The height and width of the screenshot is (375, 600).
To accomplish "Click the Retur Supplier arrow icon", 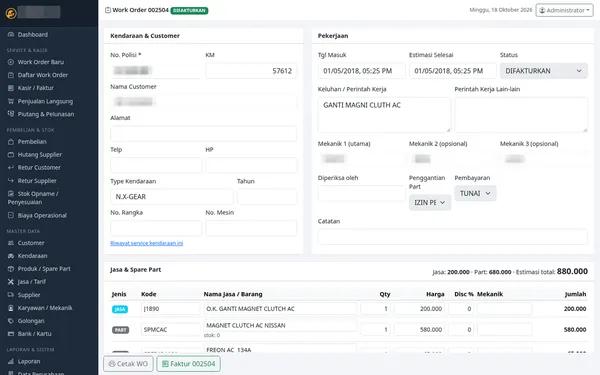I will pyautogui.click(x=11, y=181).
